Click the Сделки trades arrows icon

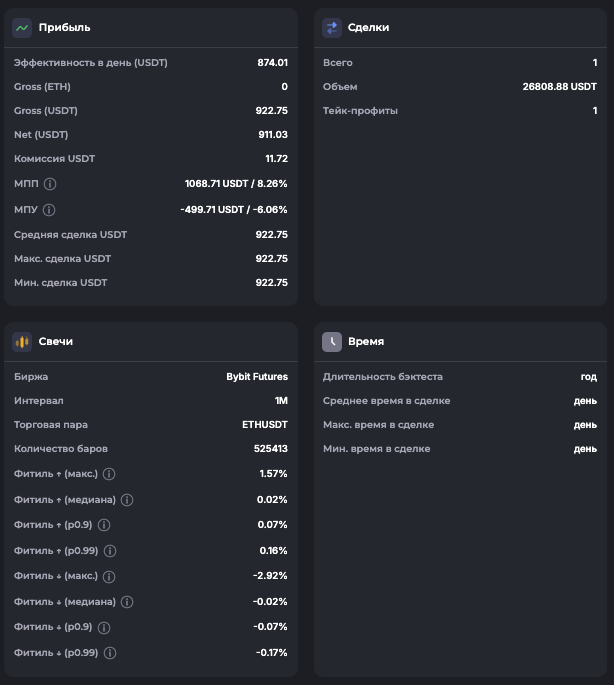pos(332,28)
